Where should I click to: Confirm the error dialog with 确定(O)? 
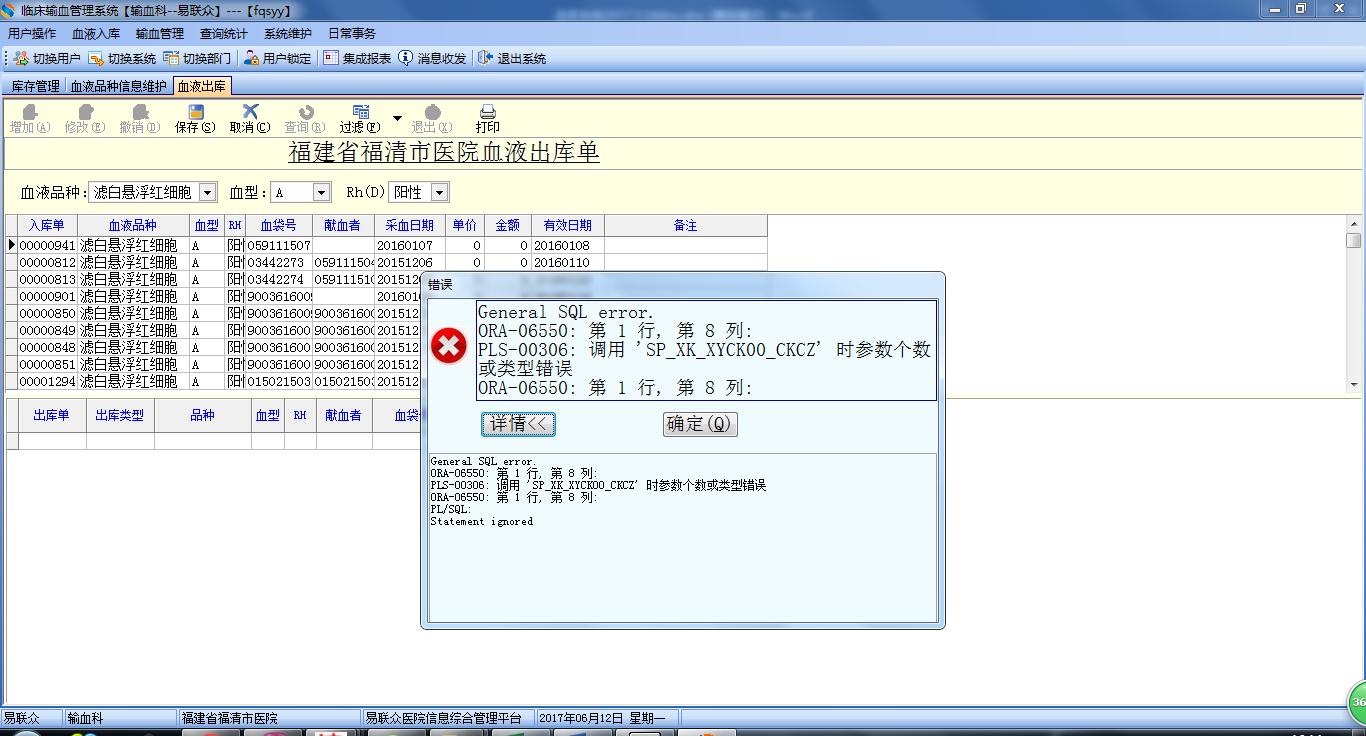point(699,424)
